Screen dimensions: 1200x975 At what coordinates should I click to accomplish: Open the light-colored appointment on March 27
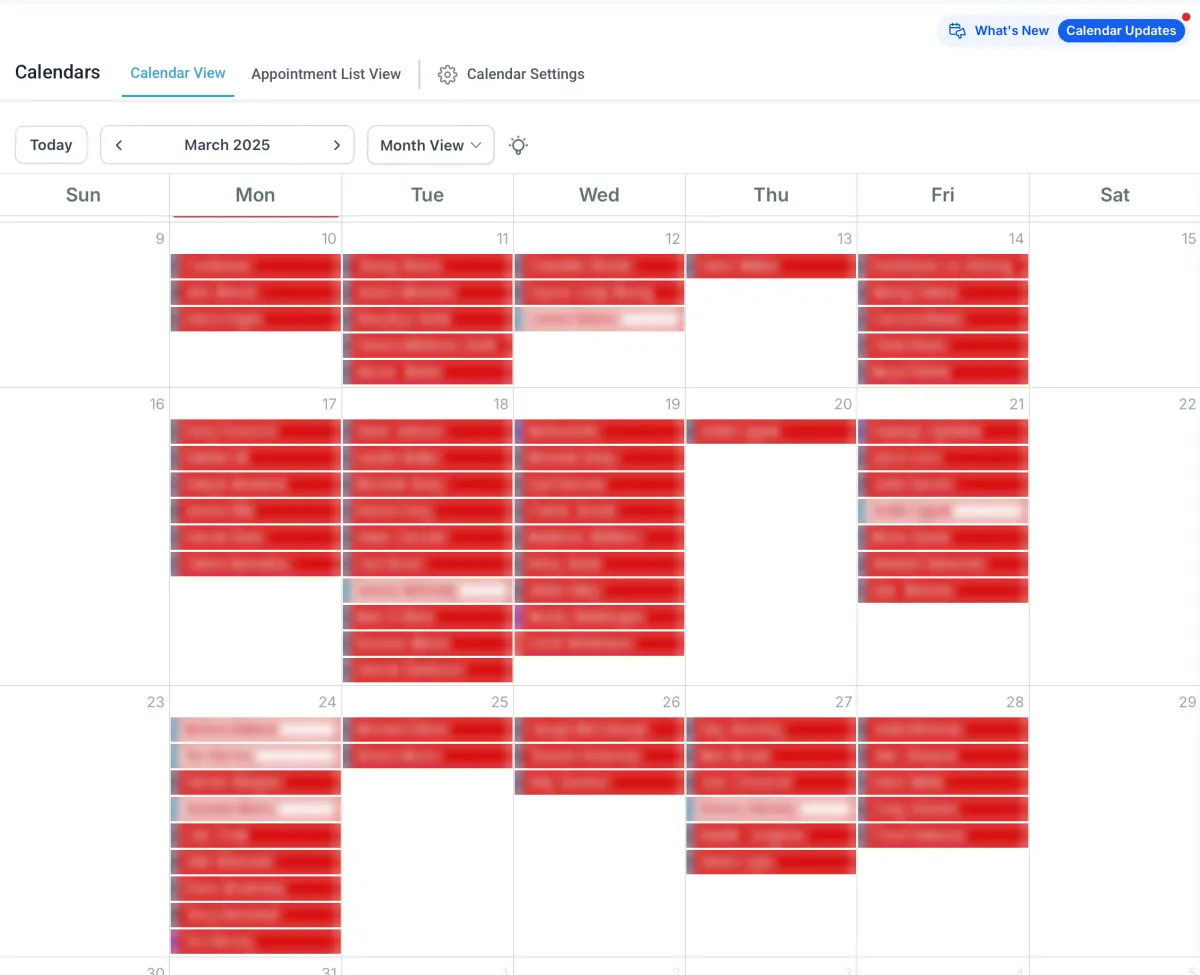coord(771,808)
